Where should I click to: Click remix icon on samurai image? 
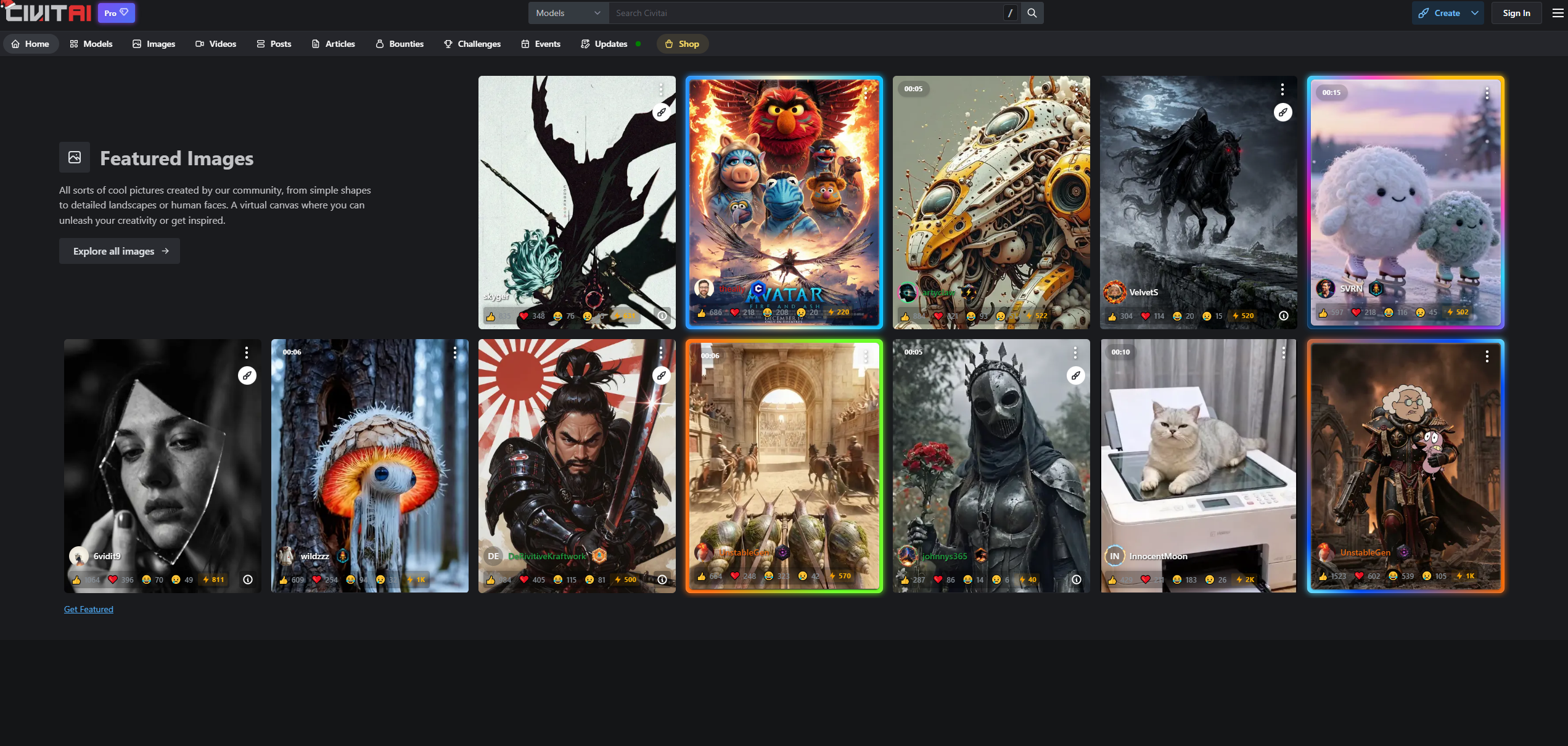tap(661, 375)
